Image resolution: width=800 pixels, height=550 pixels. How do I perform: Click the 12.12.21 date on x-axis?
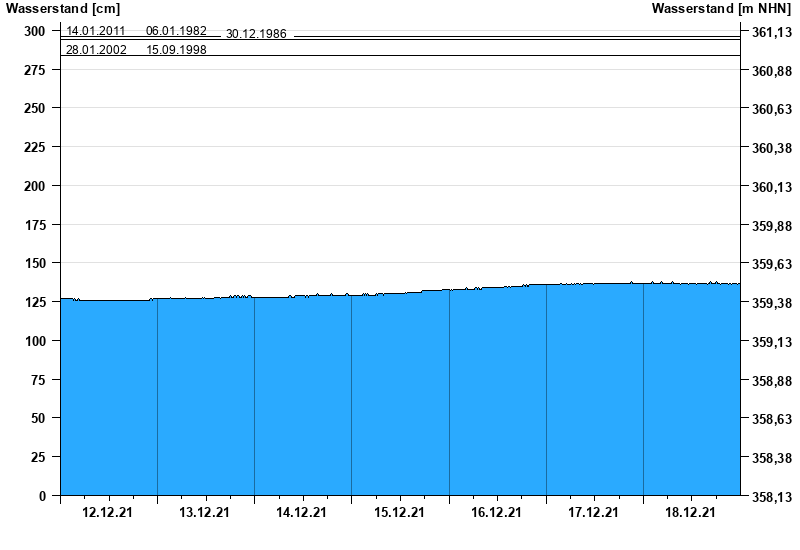(109, 513)
